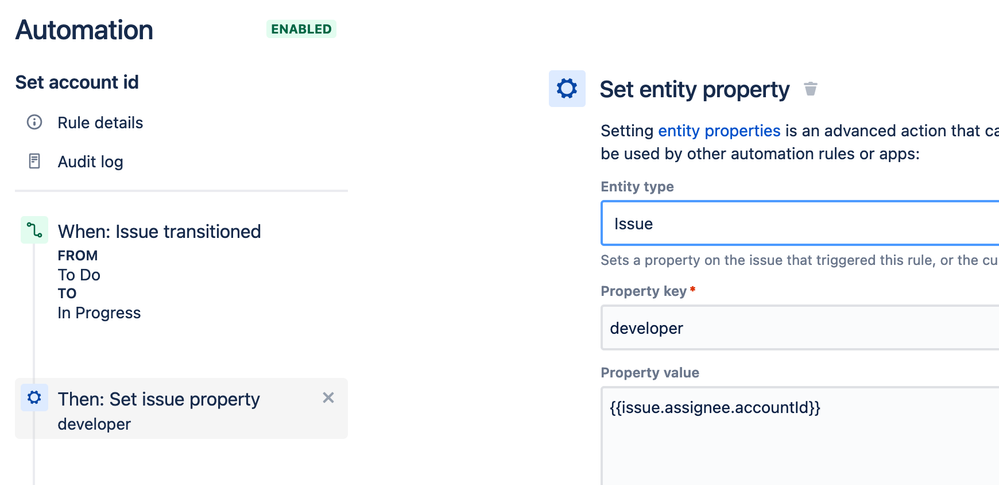Remove the Set issue property action with X
Image resolution: width=999 pixels, height=485 pixels.
pyautogui.click(x=328, y=398)
